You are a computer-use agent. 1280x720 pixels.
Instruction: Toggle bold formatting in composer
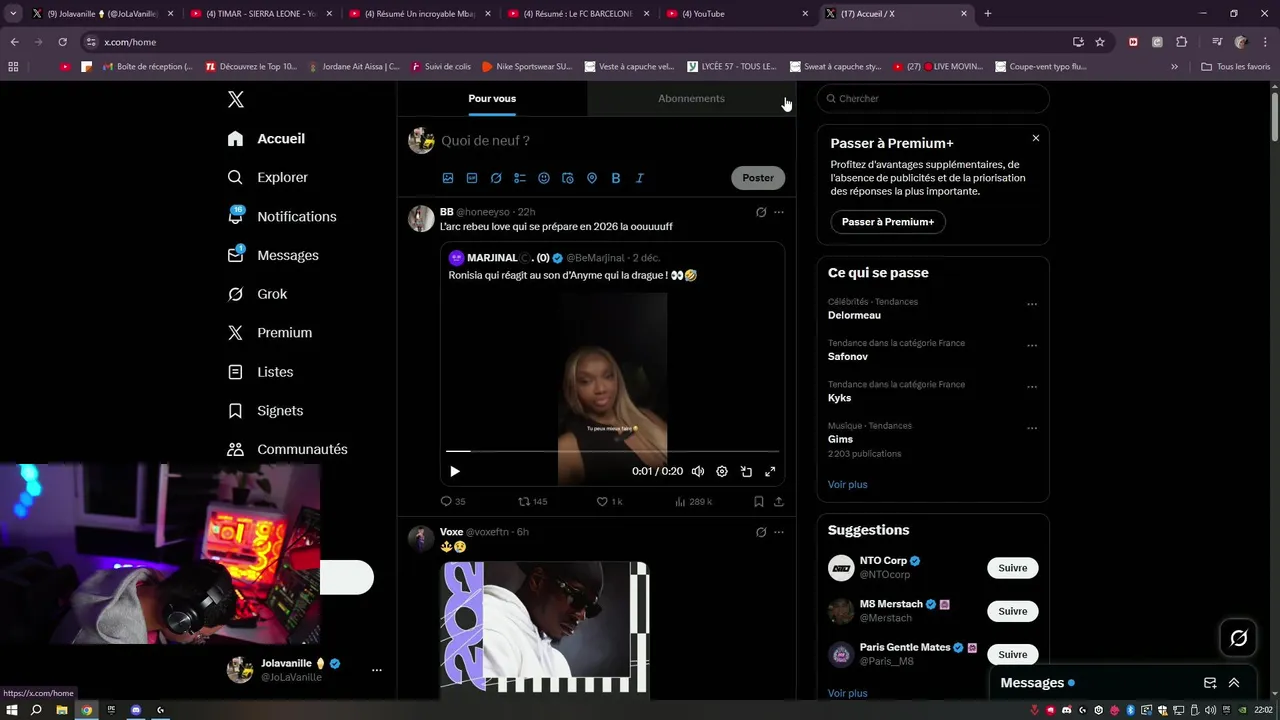coord(616,178)
